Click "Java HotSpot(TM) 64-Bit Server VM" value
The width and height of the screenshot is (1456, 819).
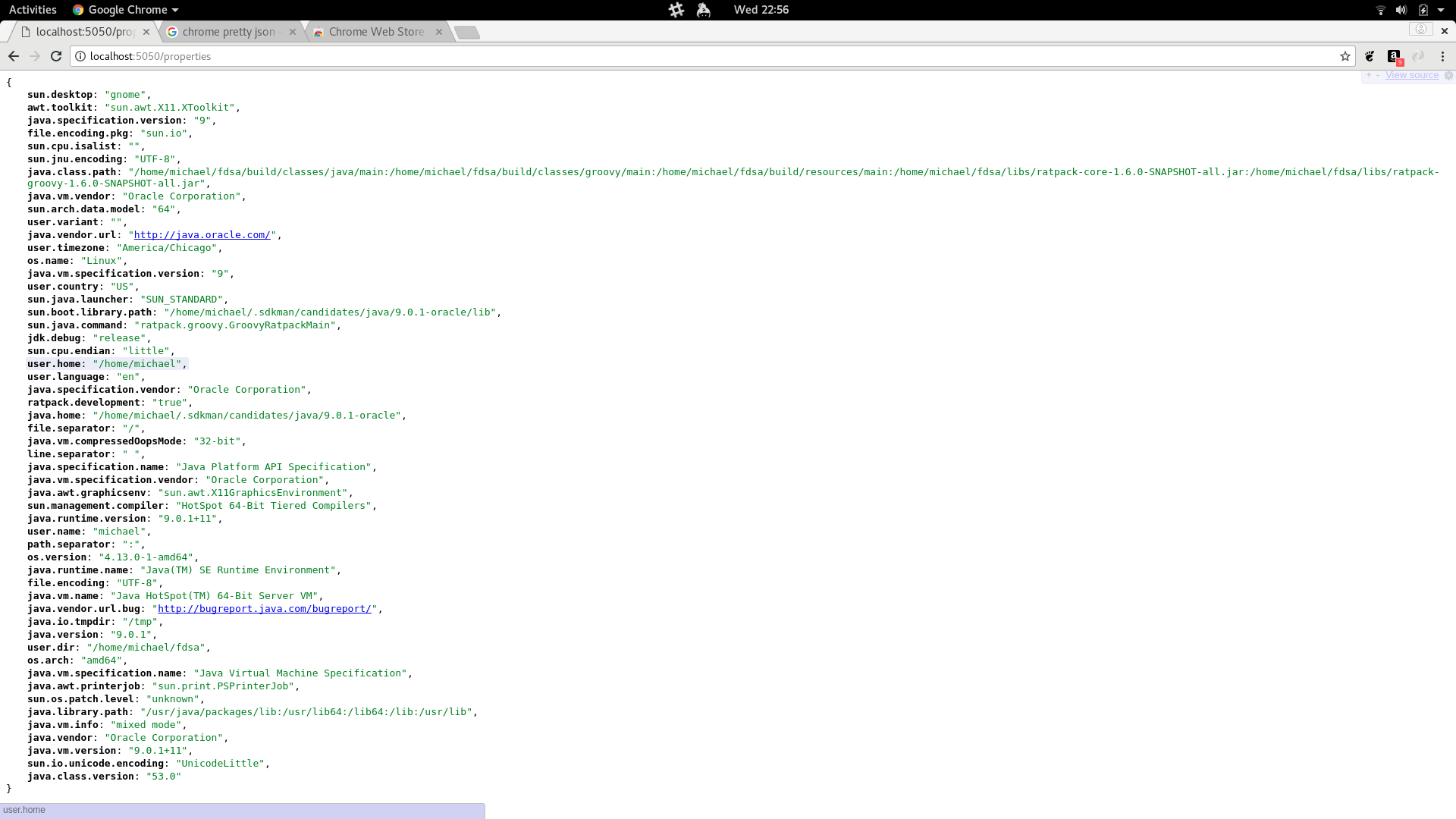point(215,596)
